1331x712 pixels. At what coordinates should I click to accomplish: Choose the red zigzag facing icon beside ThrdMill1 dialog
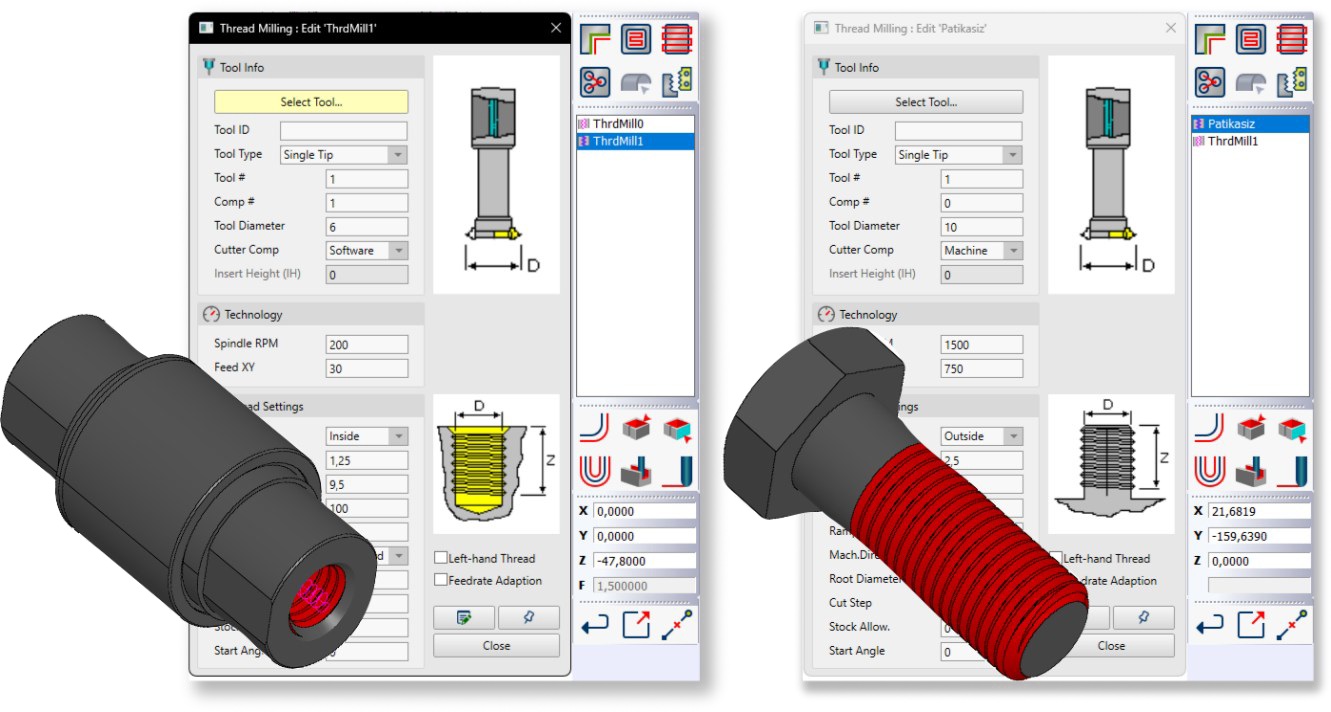(x=679, y=38)
